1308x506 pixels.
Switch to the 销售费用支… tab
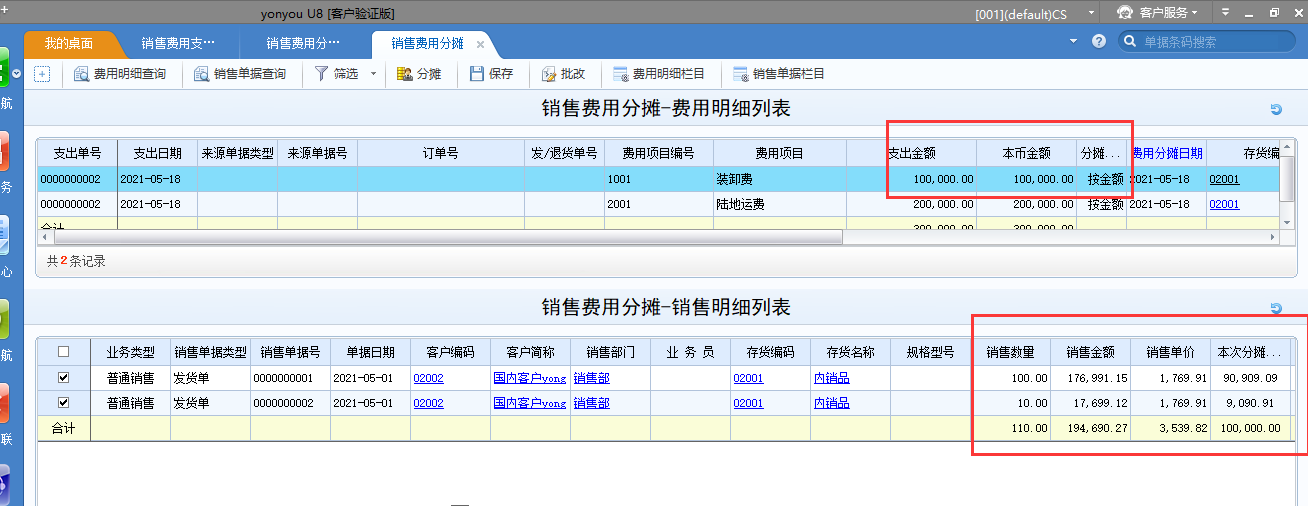coord(178,44)
